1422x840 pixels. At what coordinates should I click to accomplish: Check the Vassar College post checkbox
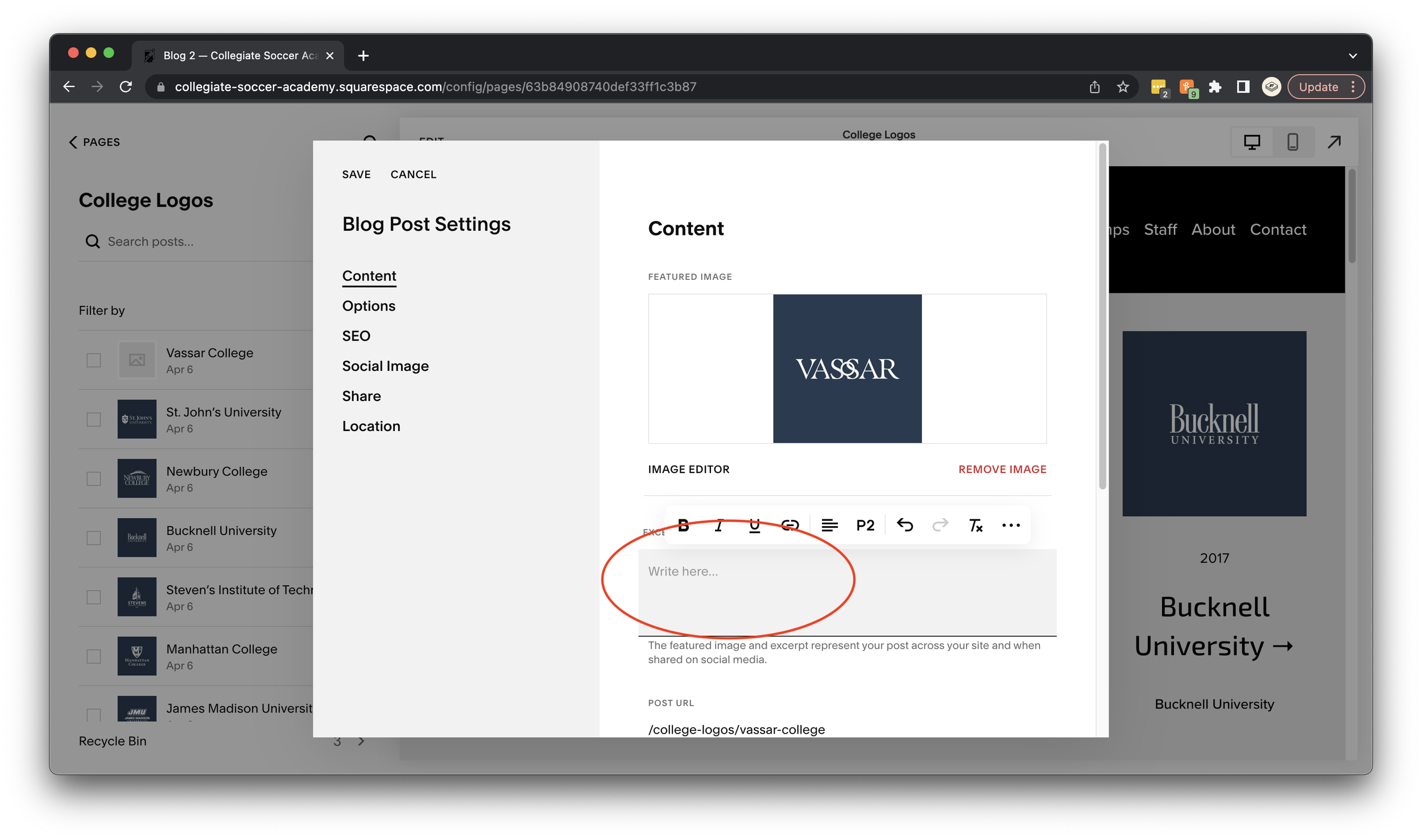click(94, 361)
